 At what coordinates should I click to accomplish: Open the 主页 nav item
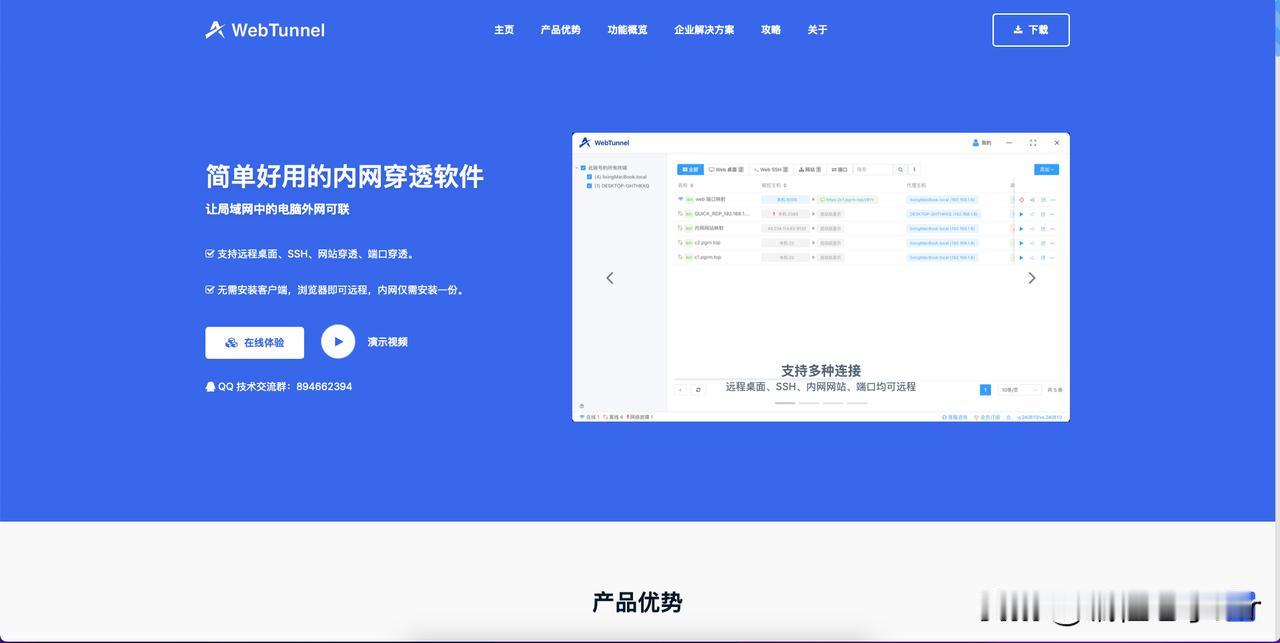pyautogui.click(x=504, y=30)
